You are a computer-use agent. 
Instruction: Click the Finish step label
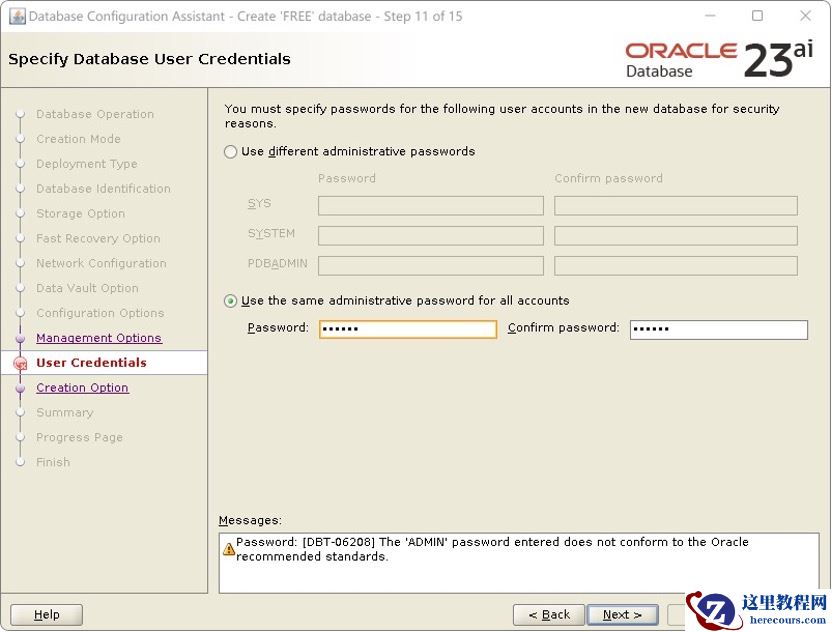pyautogui.click(x=53, y=462)
